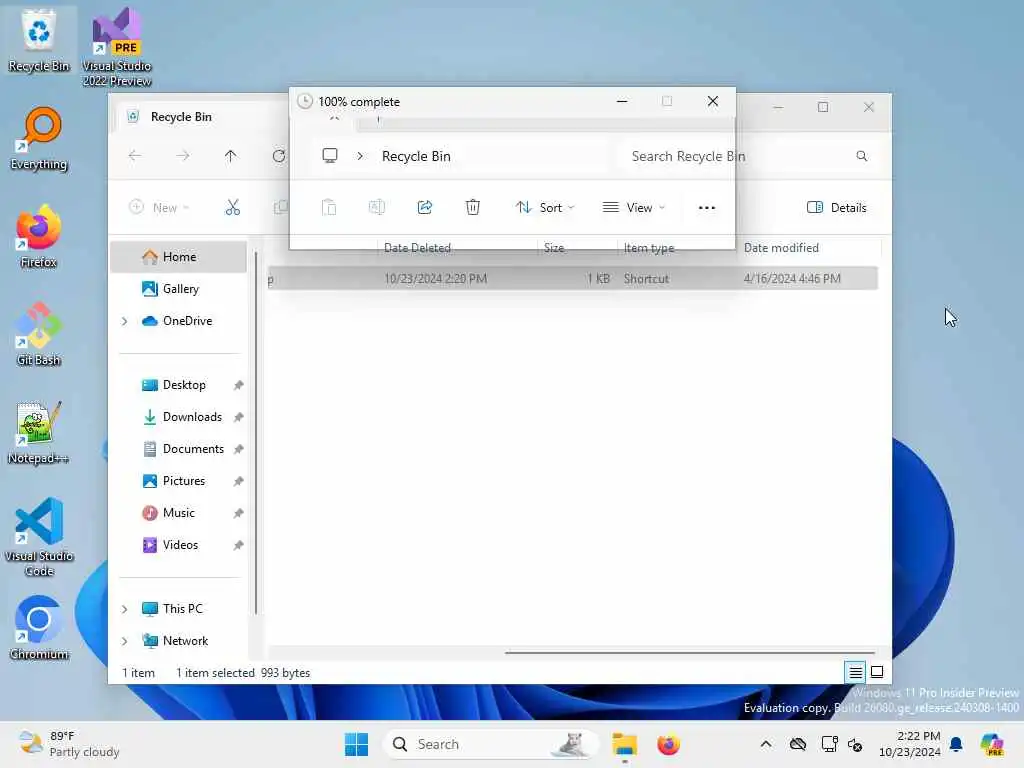Sort by the Date modified column header
Image resolution: width=1024 pixels, height=768 pixels.
[x=781, y=248]
